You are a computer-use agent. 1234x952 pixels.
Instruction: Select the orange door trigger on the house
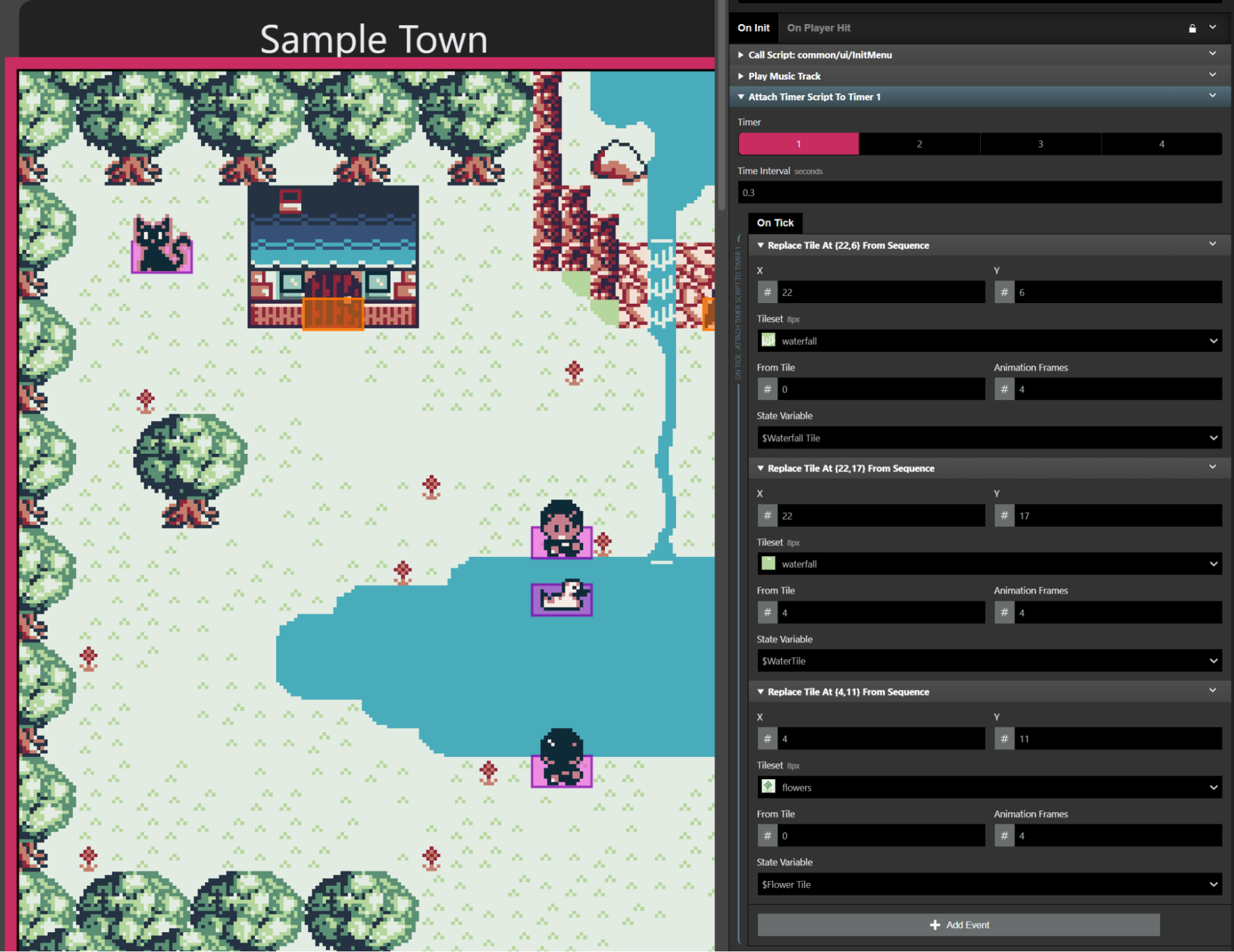click(333, 314)
